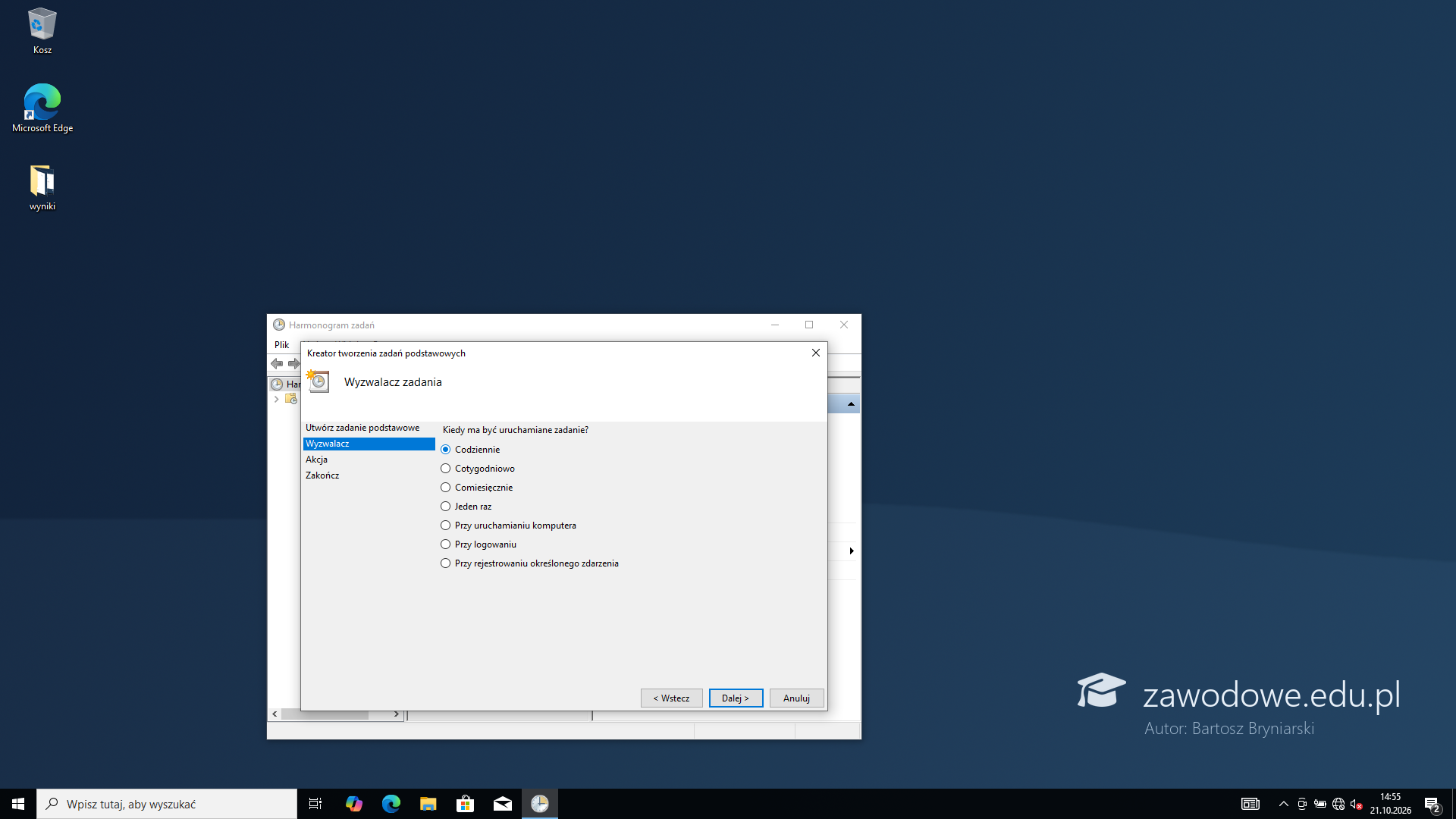Expand the actions pane submenu arrow
The image size is (1456, 819).
852,551
